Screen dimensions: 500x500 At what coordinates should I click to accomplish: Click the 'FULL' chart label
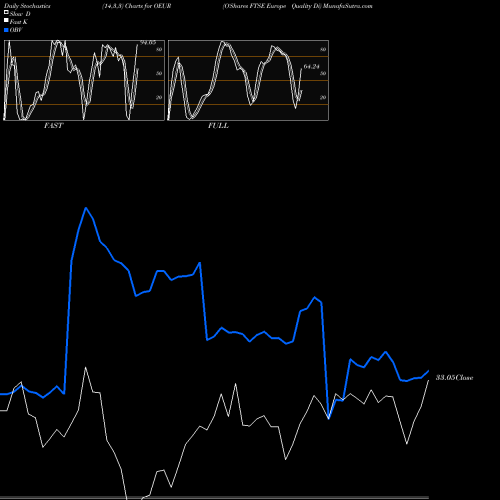tap(218, 126)
